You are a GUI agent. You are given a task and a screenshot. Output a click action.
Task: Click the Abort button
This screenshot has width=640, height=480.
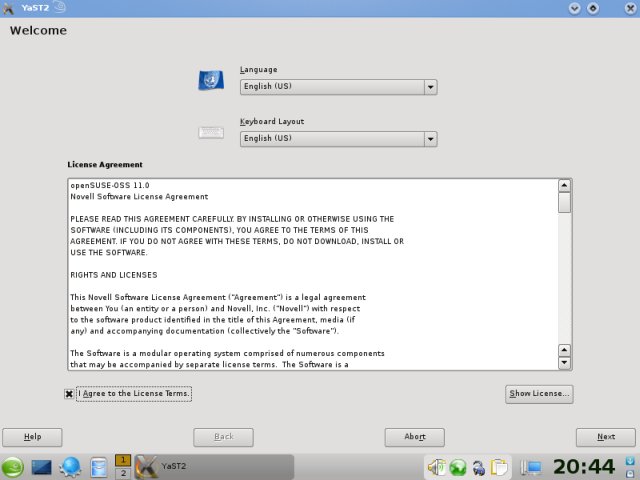pyautogui.click(x=414, y=437)
